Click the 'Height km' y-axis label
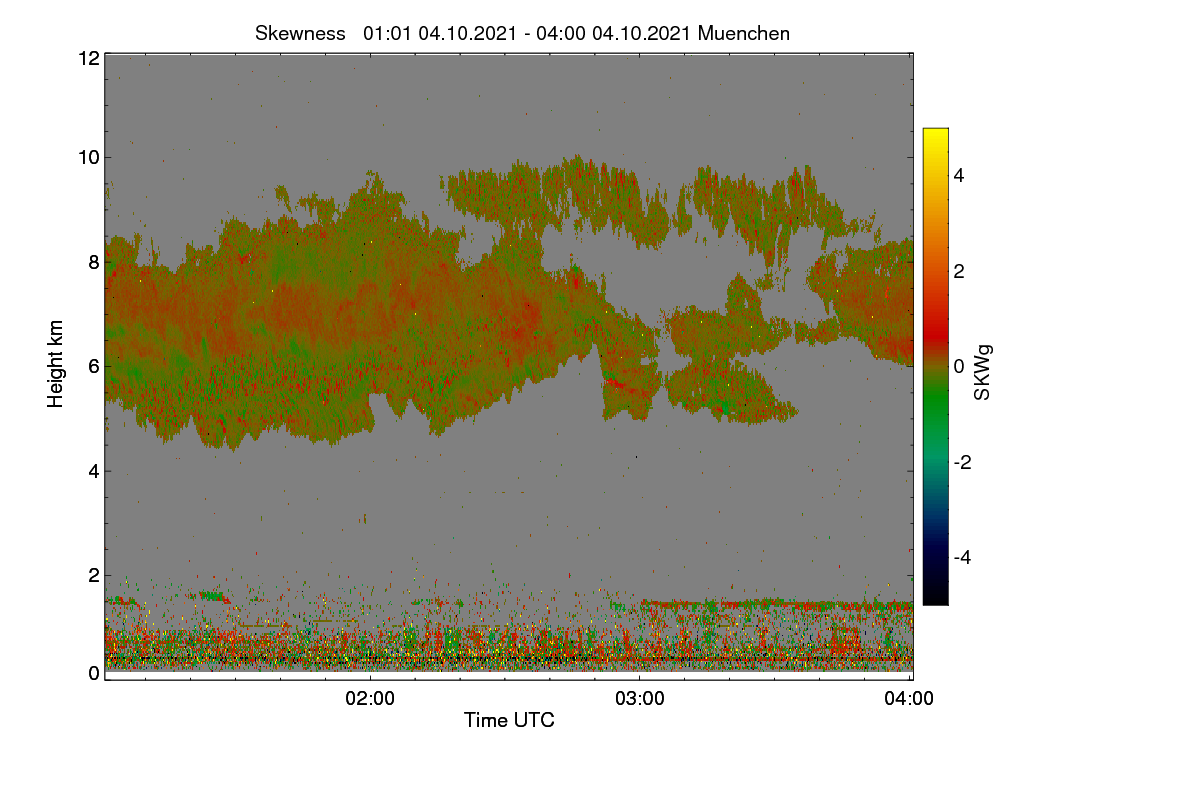This screenshot has width=1200, height=800. (56, 364)
